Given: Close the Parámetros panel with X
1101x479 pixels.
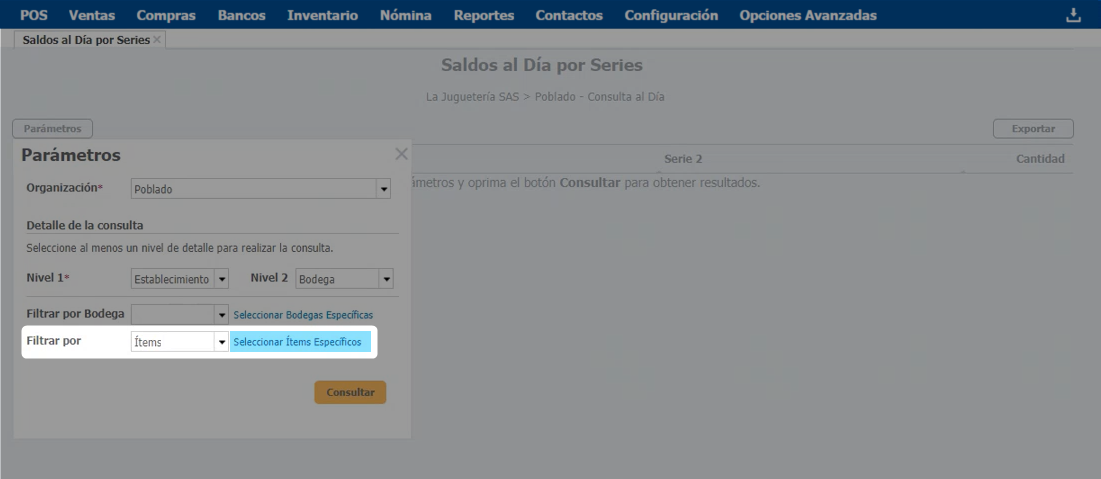Looking at the screenshot, I should click(x=401, y=154).
